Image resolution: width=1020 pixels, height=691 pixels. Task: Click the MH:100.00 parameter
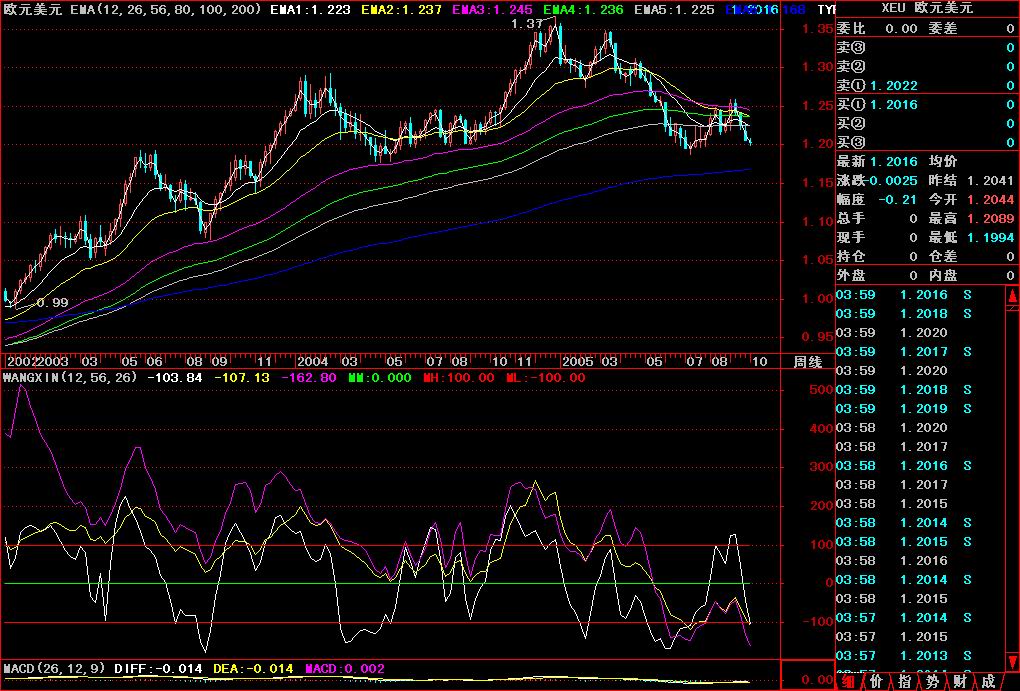pos(459,377)
